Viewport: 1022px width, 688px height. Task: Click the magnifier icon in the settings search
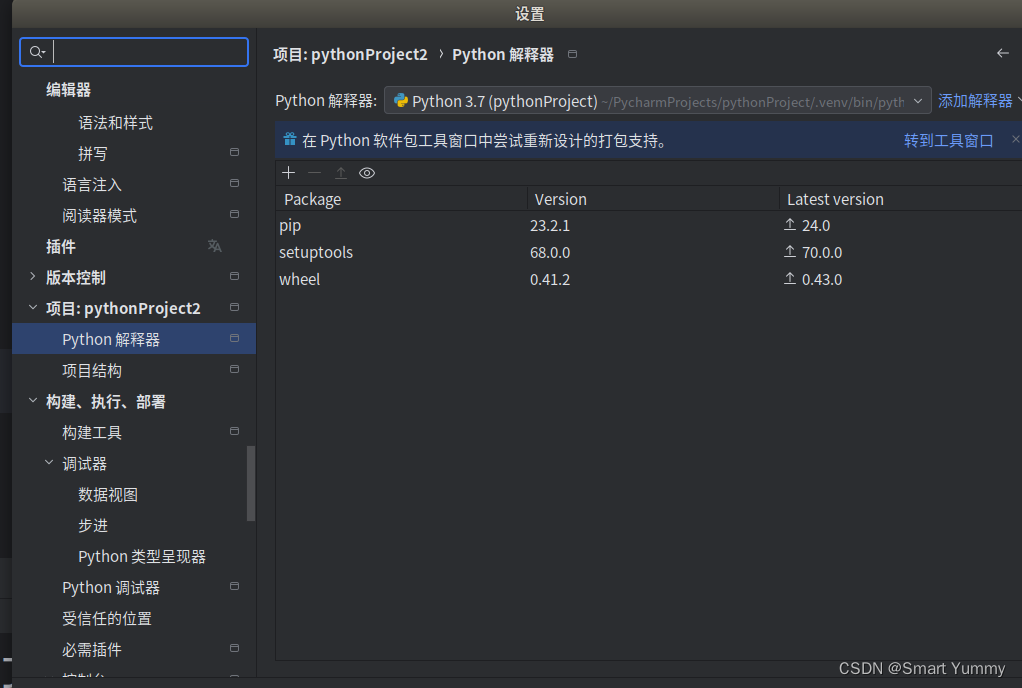pyautogui.click(x=34, y=51)
